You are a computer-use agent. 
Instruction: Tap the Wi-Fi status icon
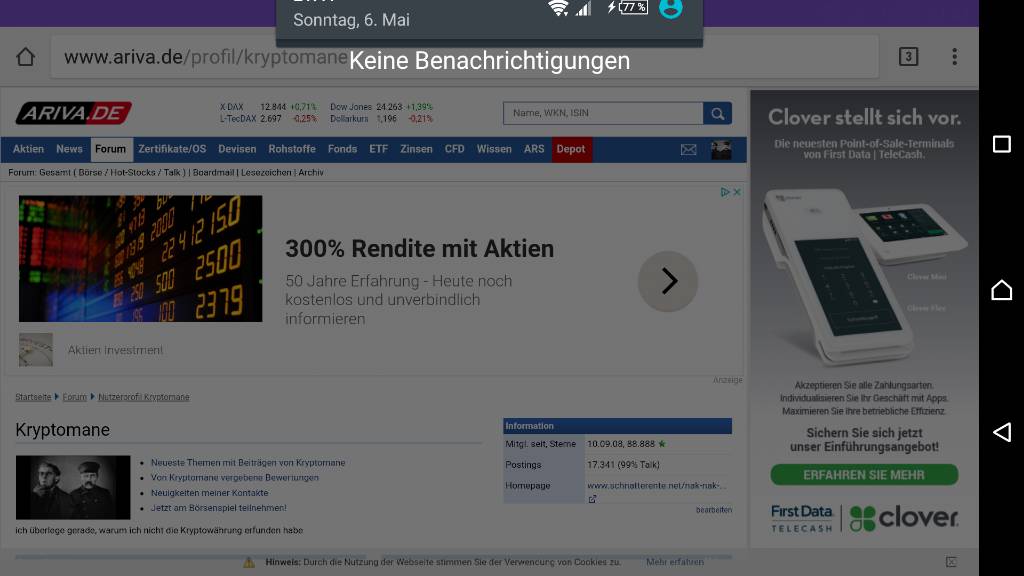click(x=558, y=8)
